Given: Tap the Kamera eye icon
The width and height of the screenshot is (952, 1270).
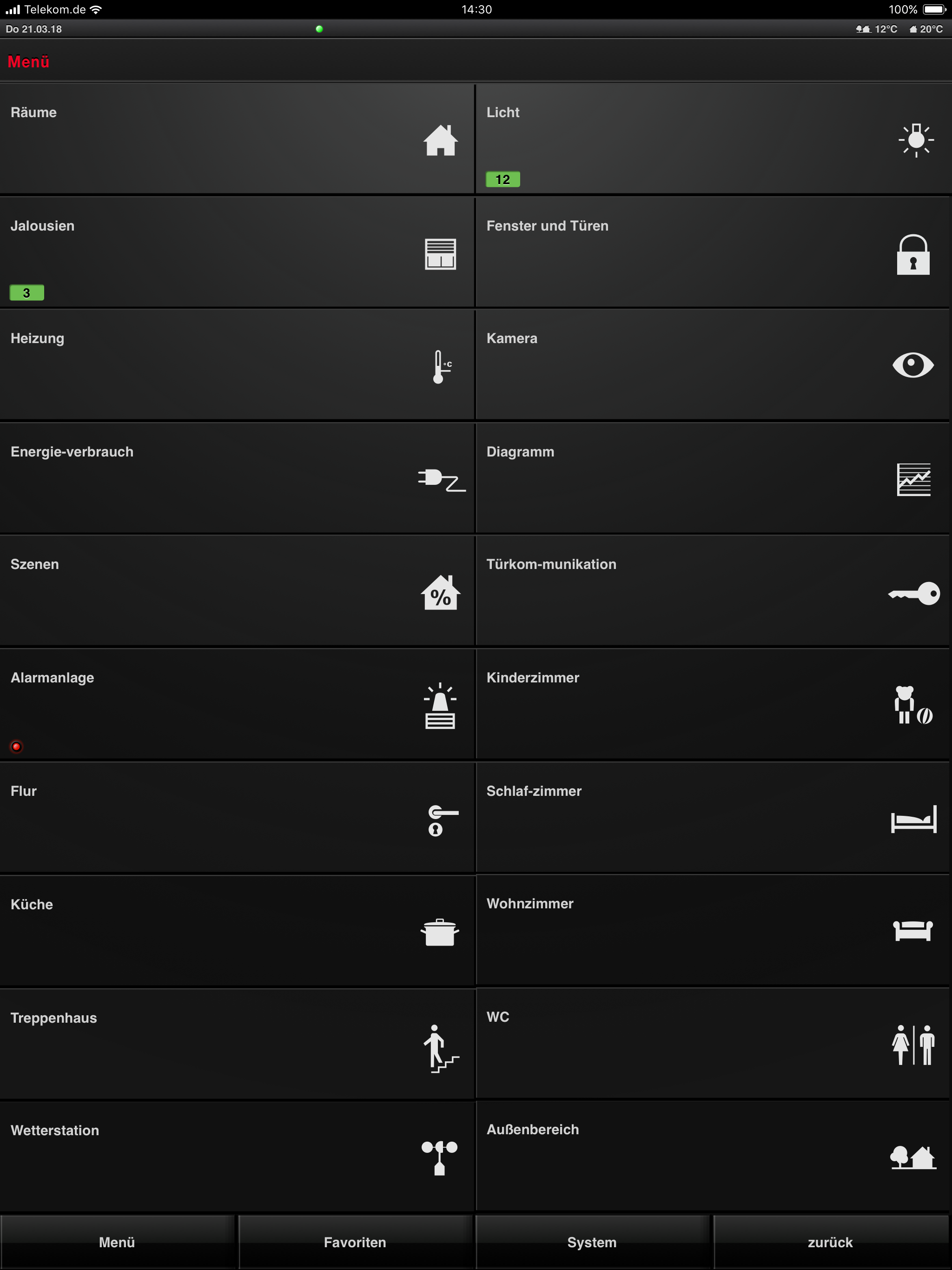Looking at the screenshot, I should pos(913,365).
